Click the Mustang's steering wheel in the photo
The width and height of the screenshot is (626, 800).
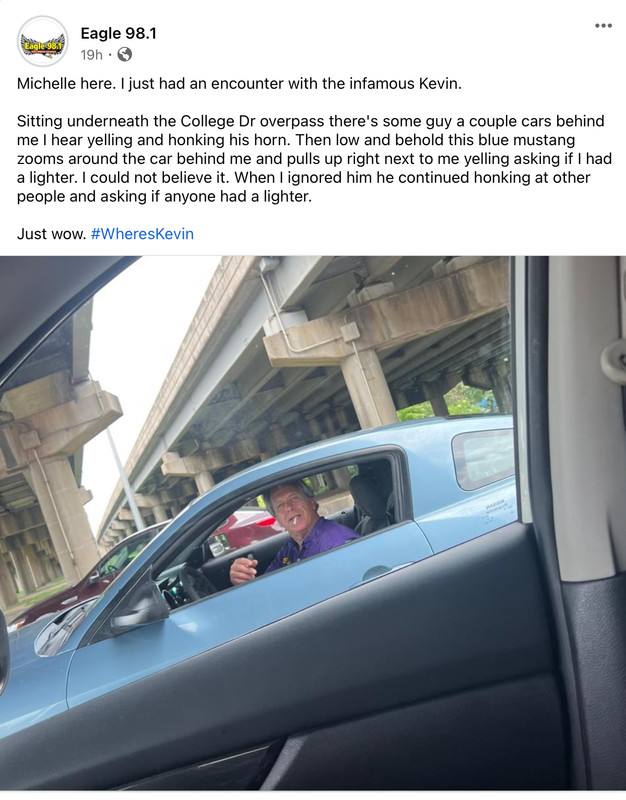195,584
